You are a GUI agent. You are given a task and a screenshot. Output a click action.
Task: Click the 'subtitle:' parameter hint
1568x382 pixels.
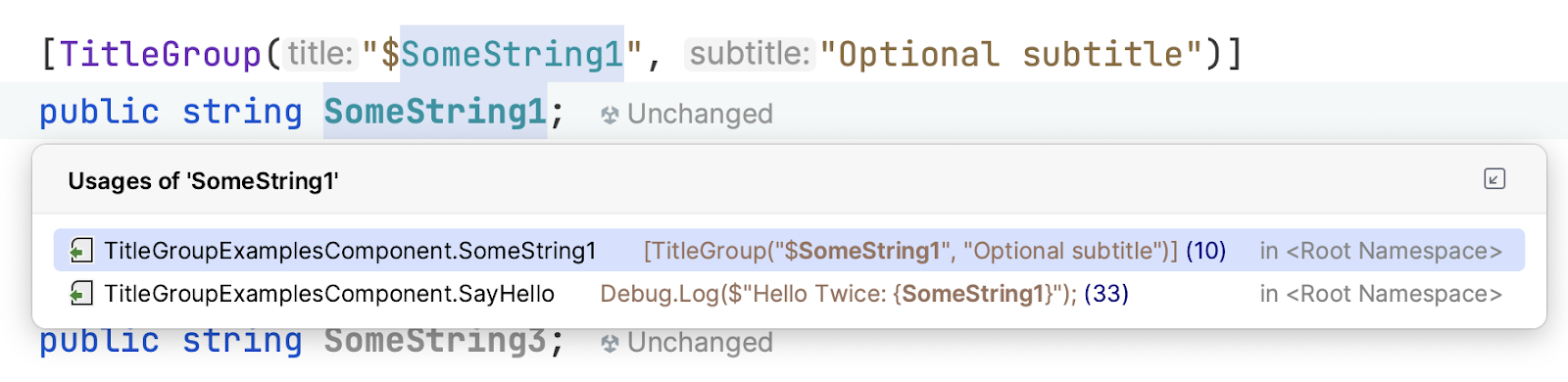point(750,54)
